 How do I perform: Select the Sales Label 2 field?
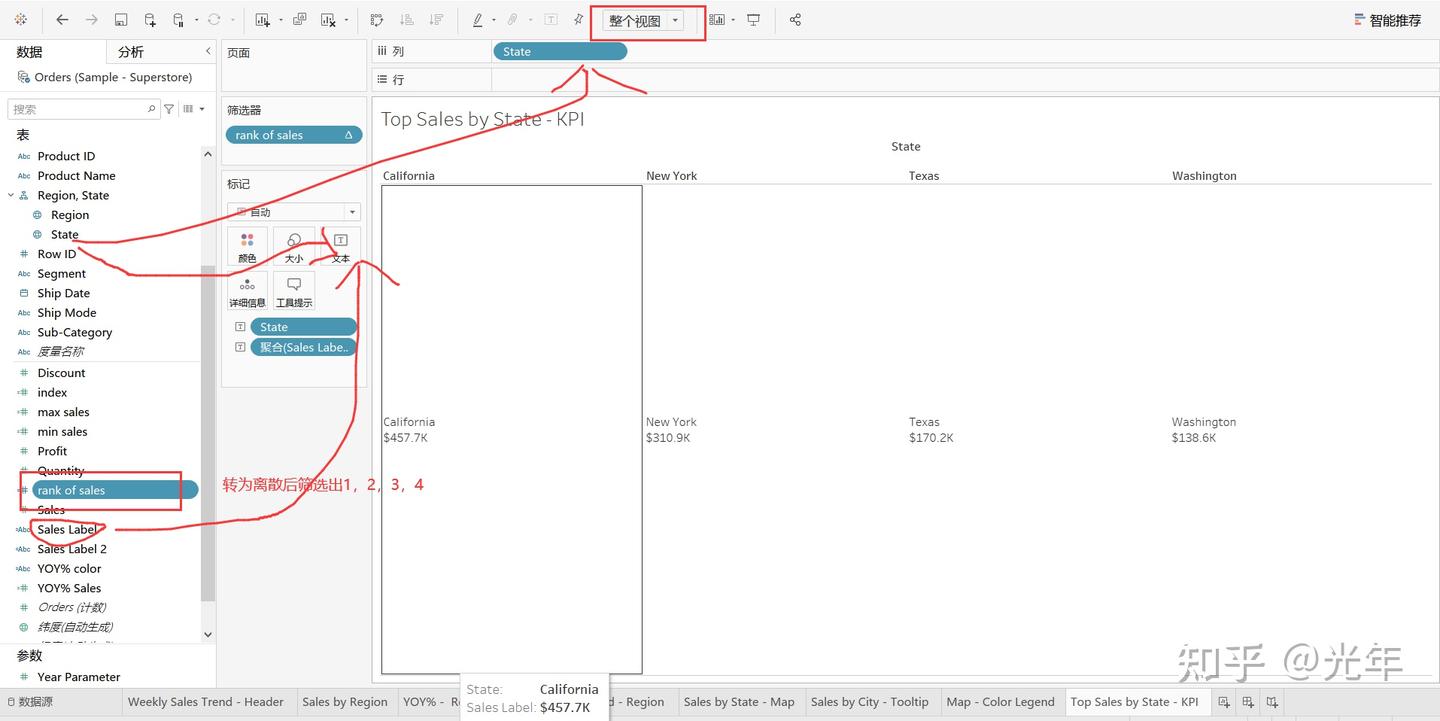coord(72,549)
